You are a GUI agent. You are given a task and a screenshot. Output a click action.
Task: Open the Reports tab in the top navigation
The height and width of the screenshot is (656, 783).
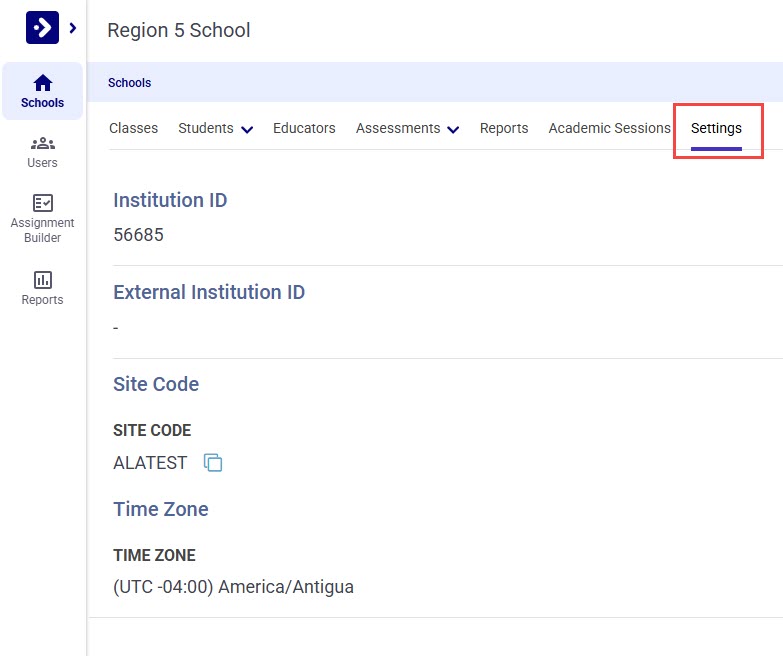coord(504,128)
